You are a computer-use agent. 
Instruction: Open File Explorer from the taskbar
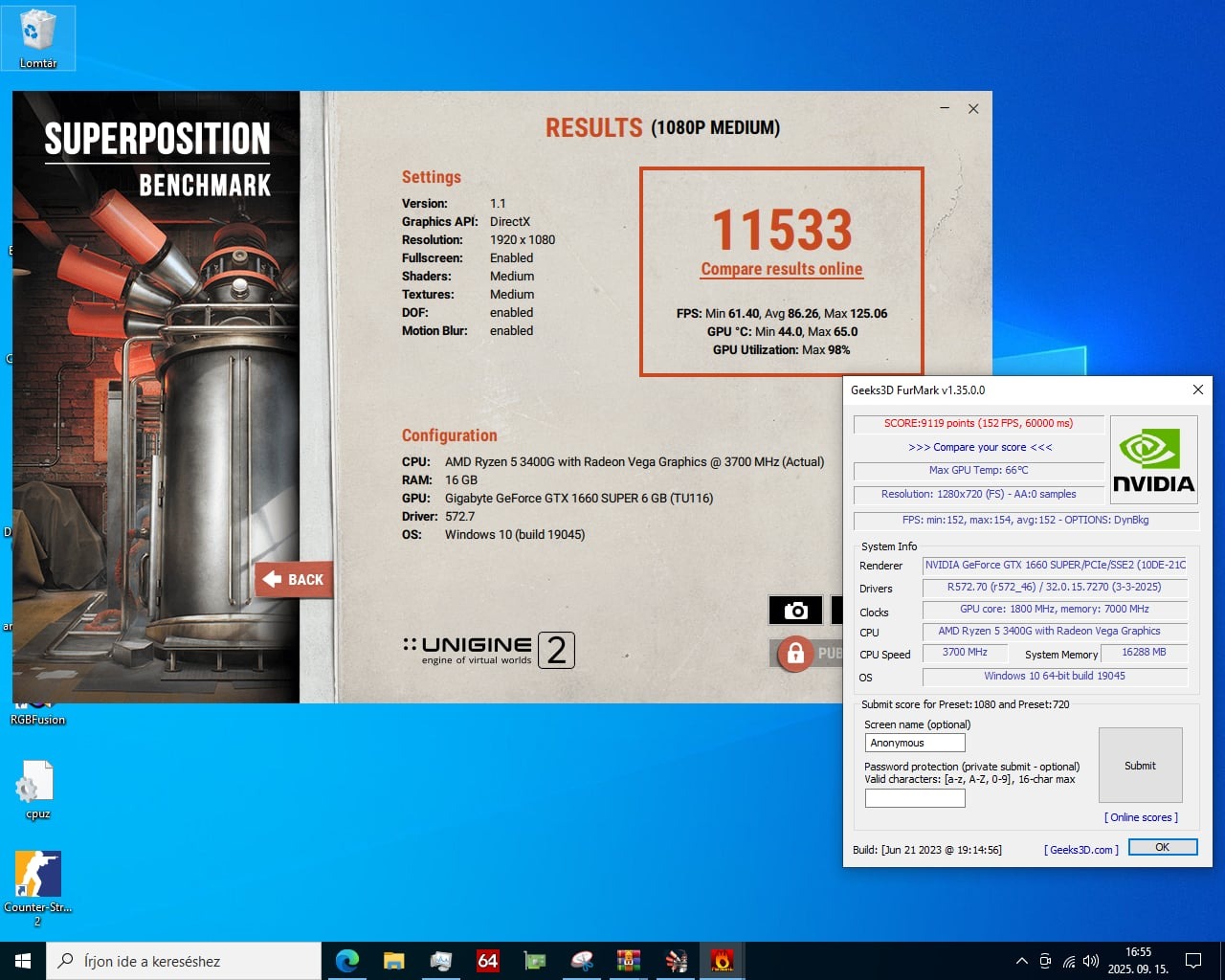coord(394,961)
